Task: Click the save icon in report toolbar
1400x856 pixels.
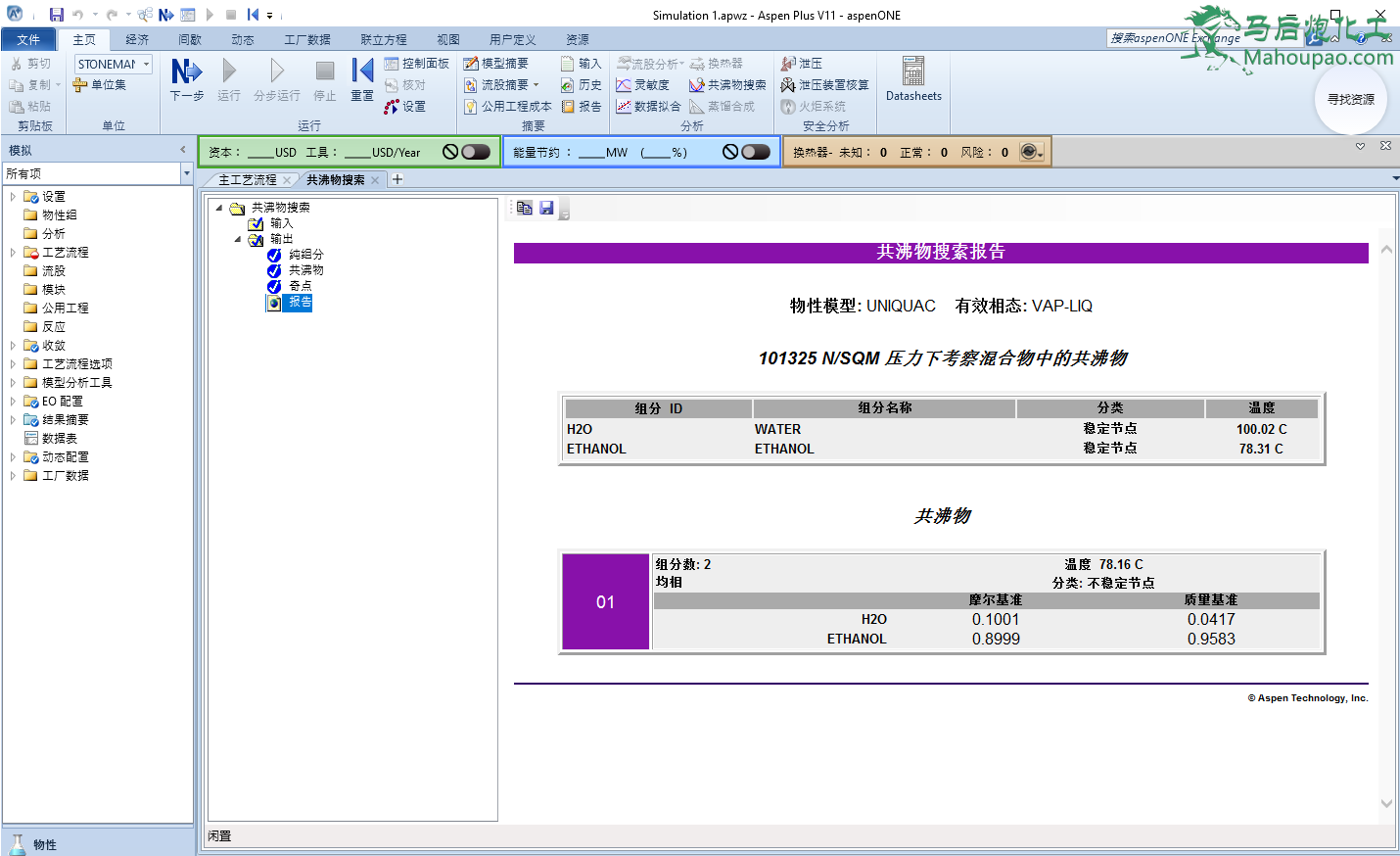Action: pos(546,208)
